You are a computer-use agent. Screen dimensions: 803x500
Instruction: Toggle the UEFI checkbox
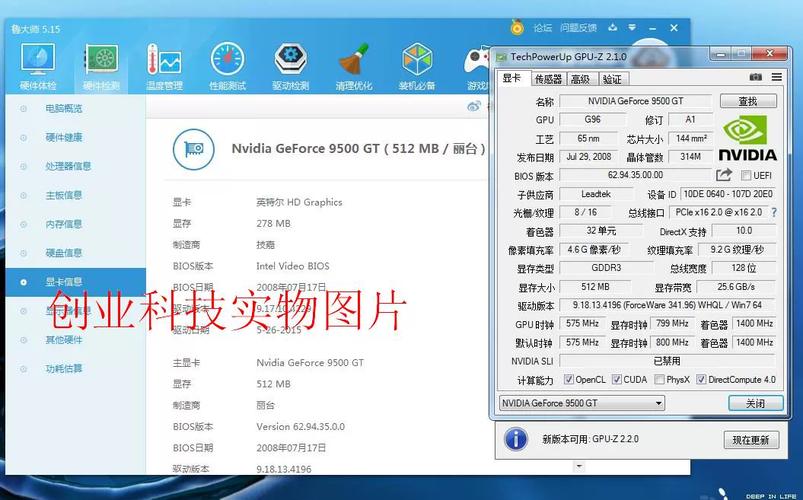746,176
